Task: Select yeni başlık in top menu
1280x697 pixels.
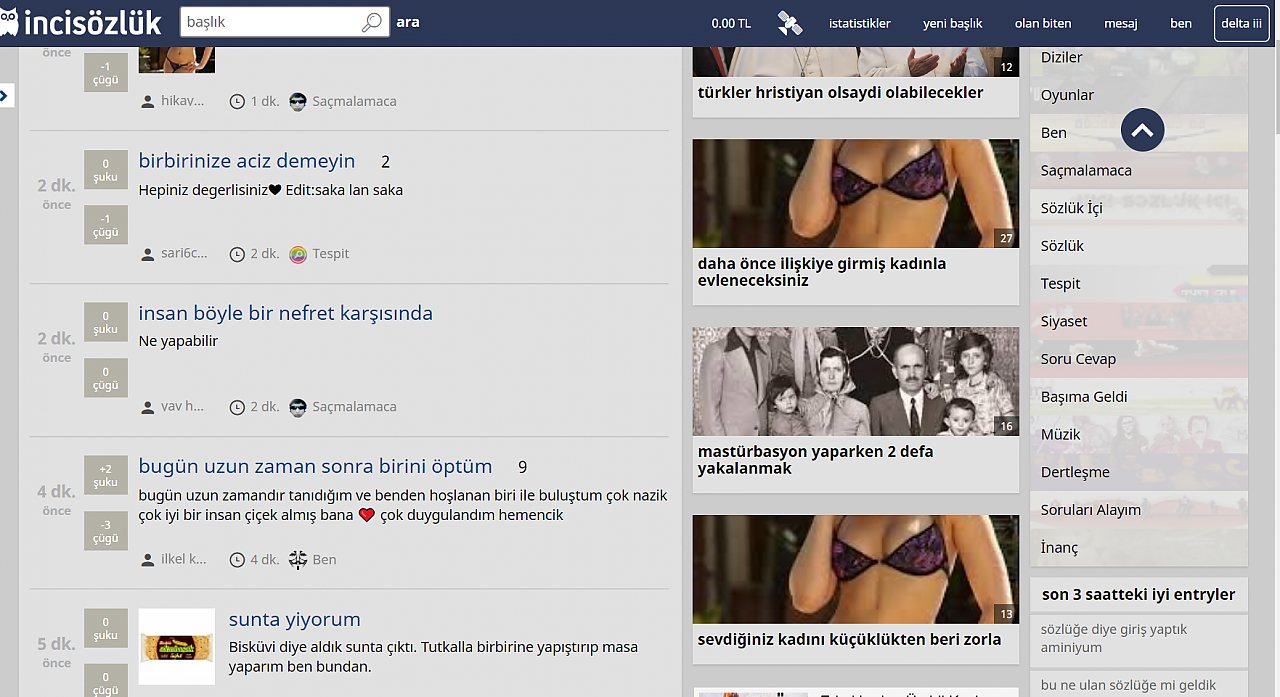Action: click(x=952, y=23)
